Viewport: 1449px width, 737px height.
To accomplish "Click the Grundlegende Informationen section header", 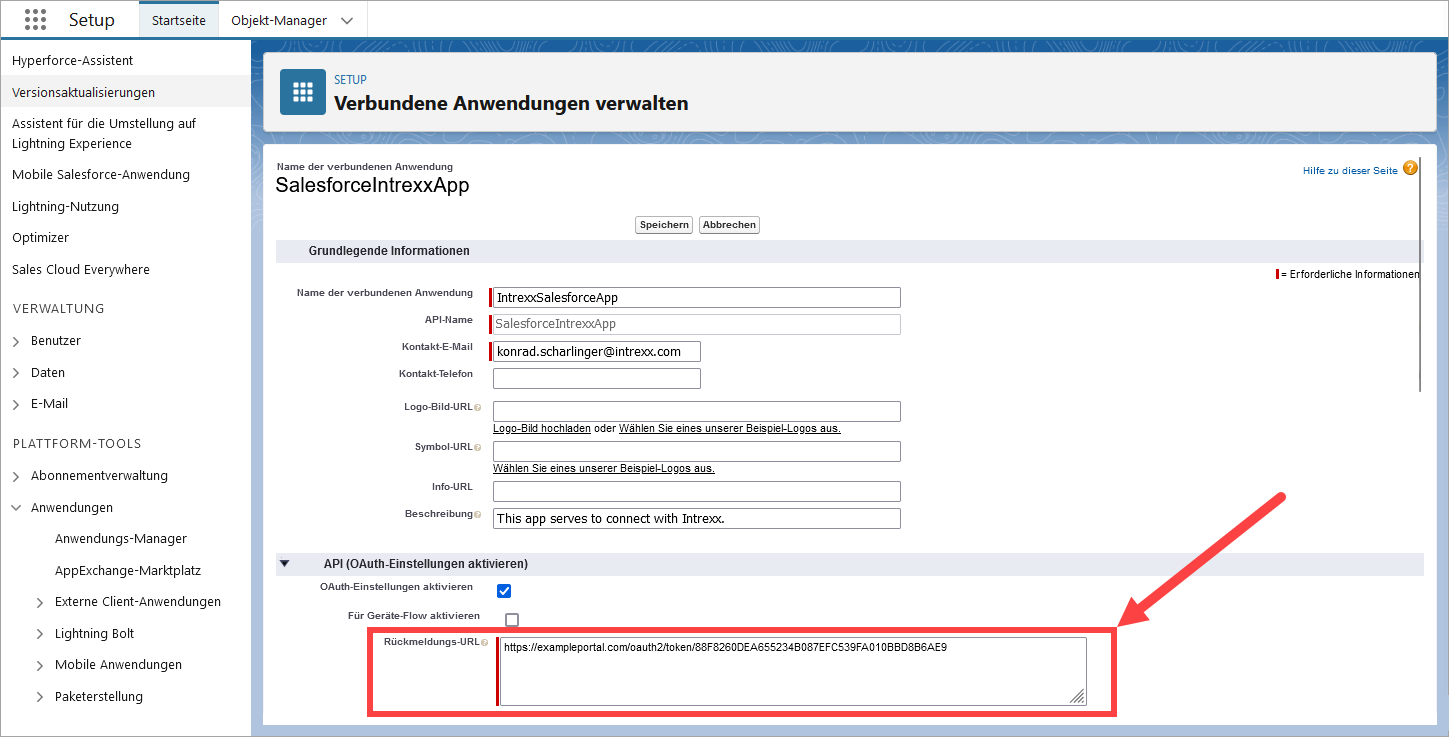I will tap(849, 251).
